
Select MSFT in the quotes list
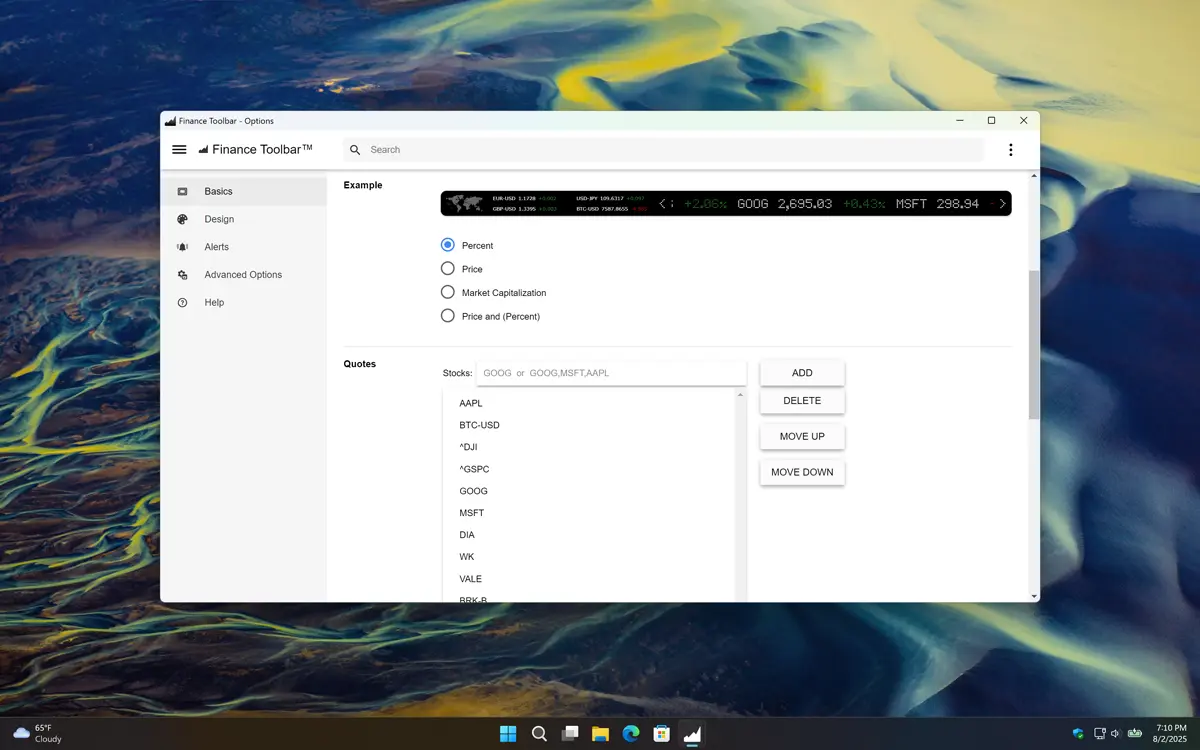pyautogui.click(x=589, y=513)
